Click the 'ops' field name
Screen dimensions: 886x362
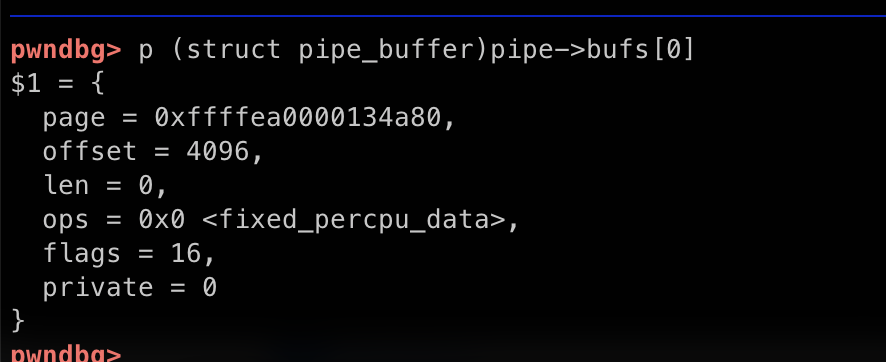[x=66, y=221]
